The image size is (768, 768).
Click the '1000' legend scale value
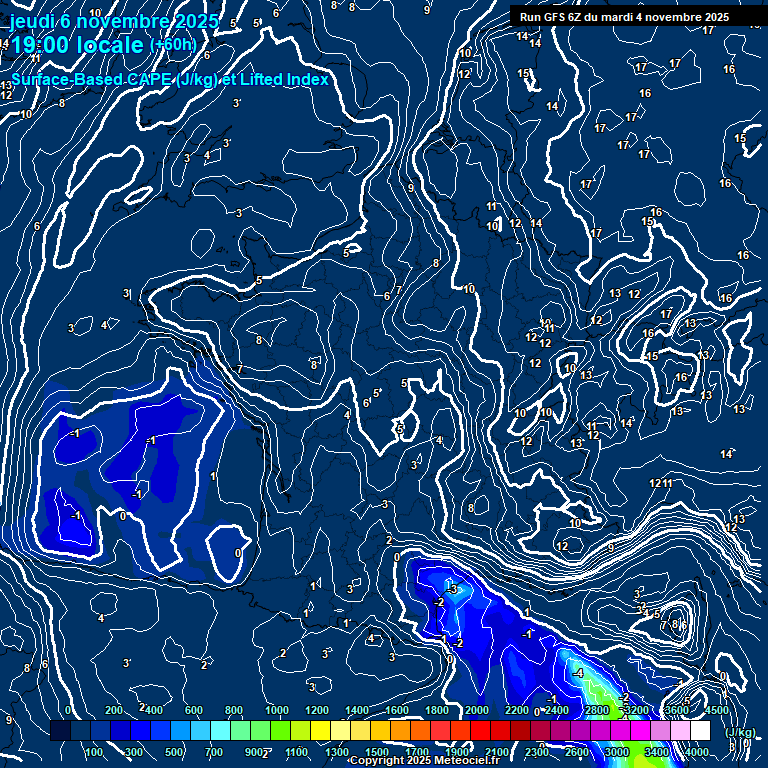(277, 710)
